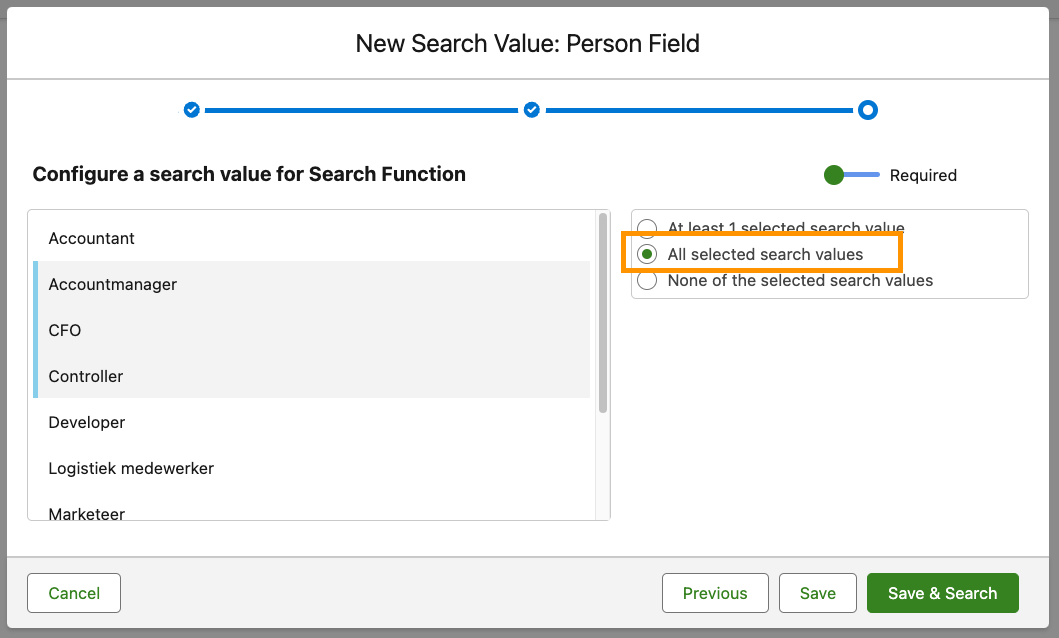Toggle the Required switch
Screen dimensions: 1059x638
coord(850,175)
